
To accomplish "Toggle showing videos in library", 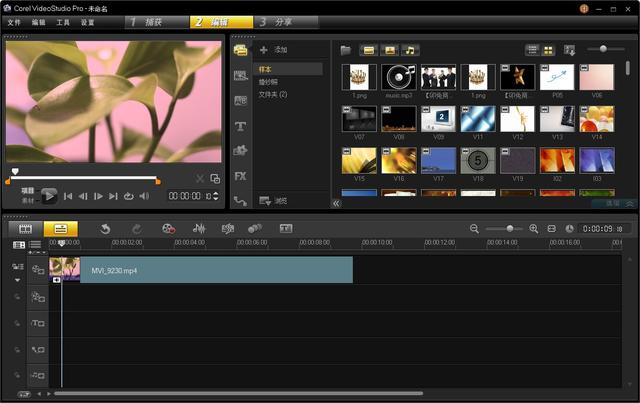I will tap(369, 50).
